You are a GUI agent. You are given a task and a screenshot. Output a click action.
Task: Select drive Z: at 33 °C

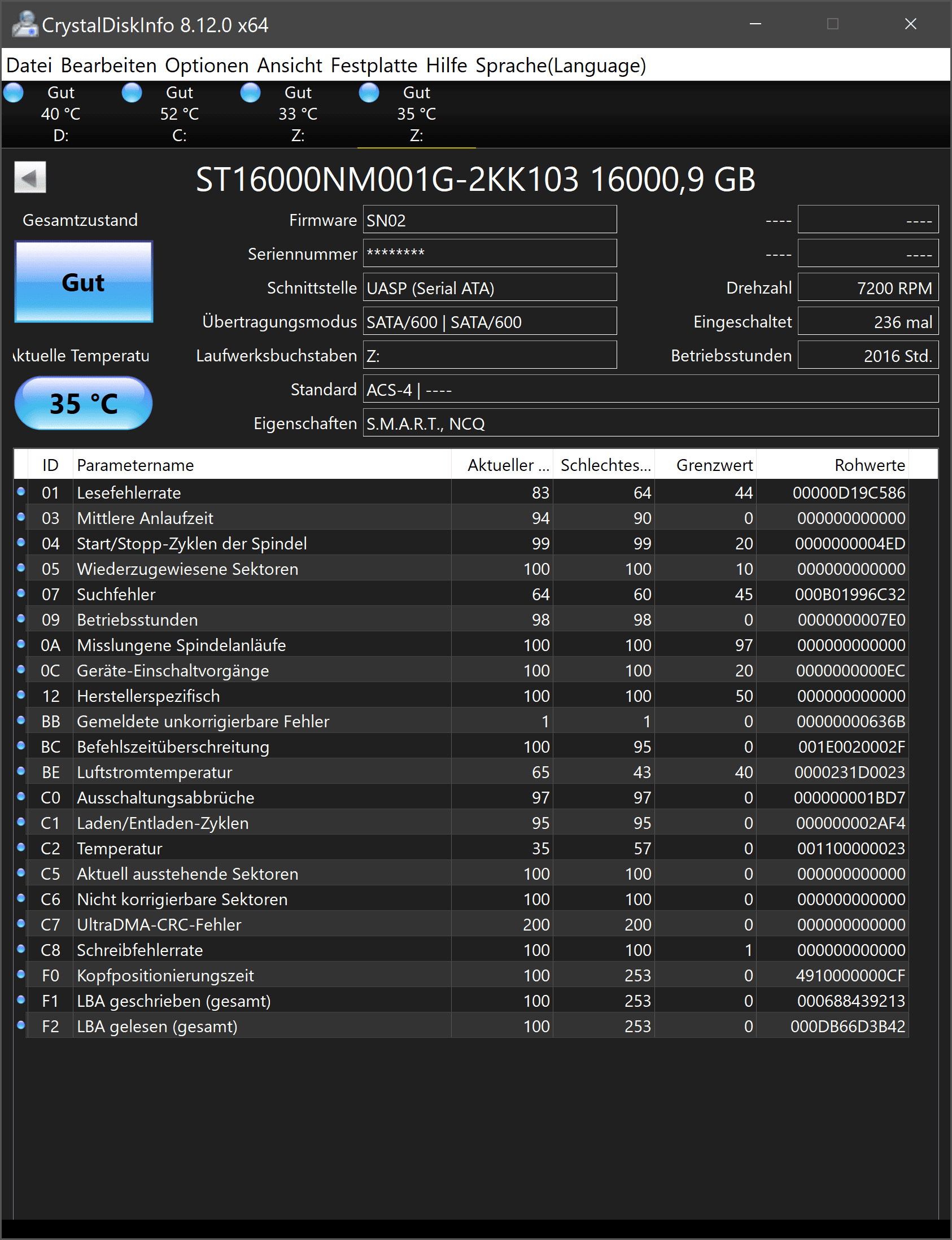click(x=298, y=114)
